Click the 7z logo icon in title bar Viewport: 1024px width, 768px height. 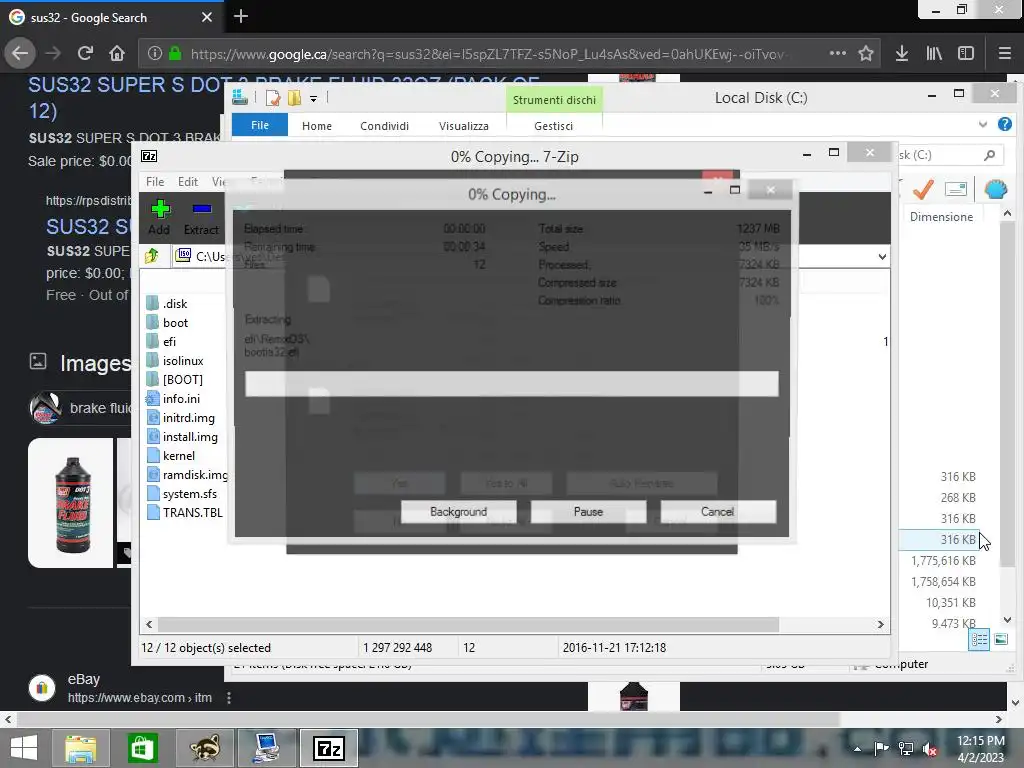[x=149, y=156]
